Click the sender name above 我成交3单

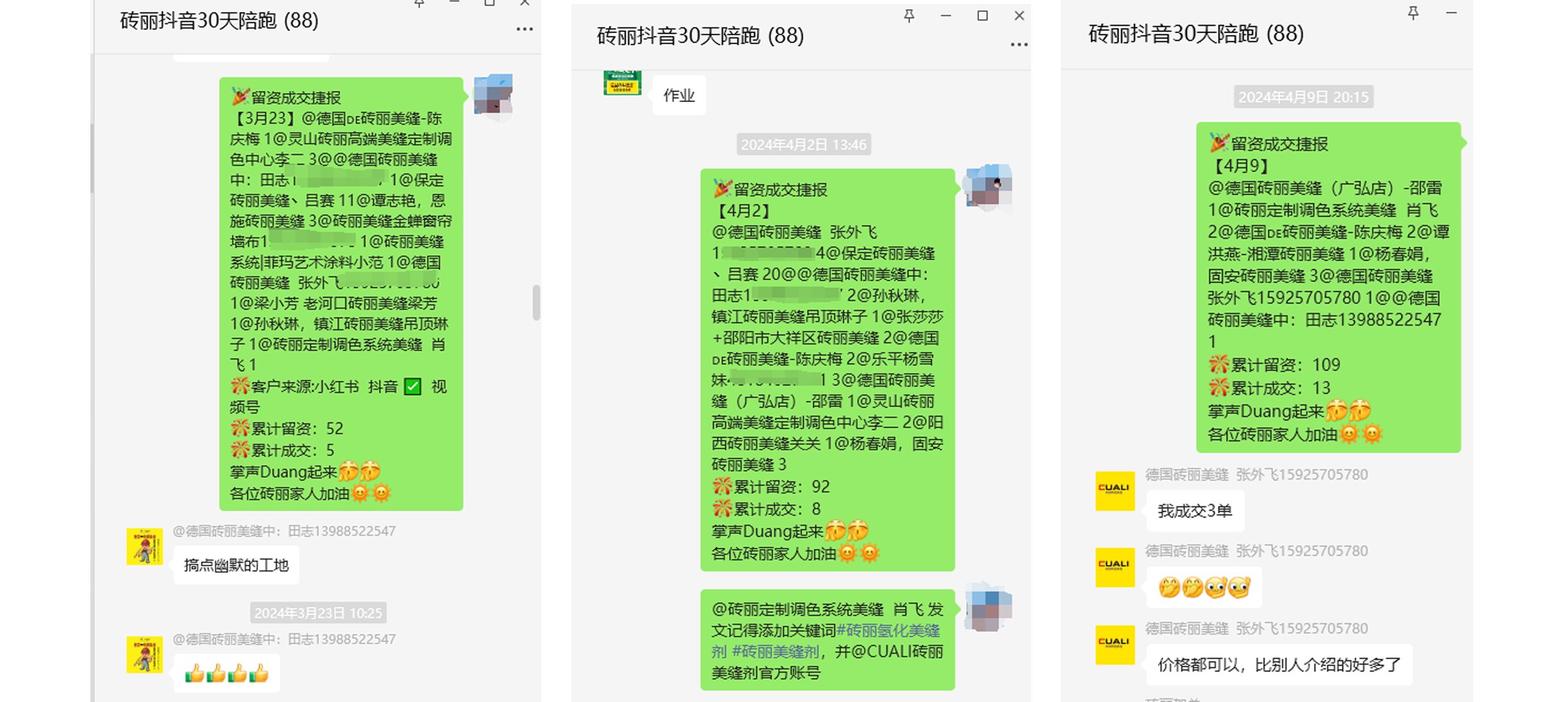tap(1256, 474)
